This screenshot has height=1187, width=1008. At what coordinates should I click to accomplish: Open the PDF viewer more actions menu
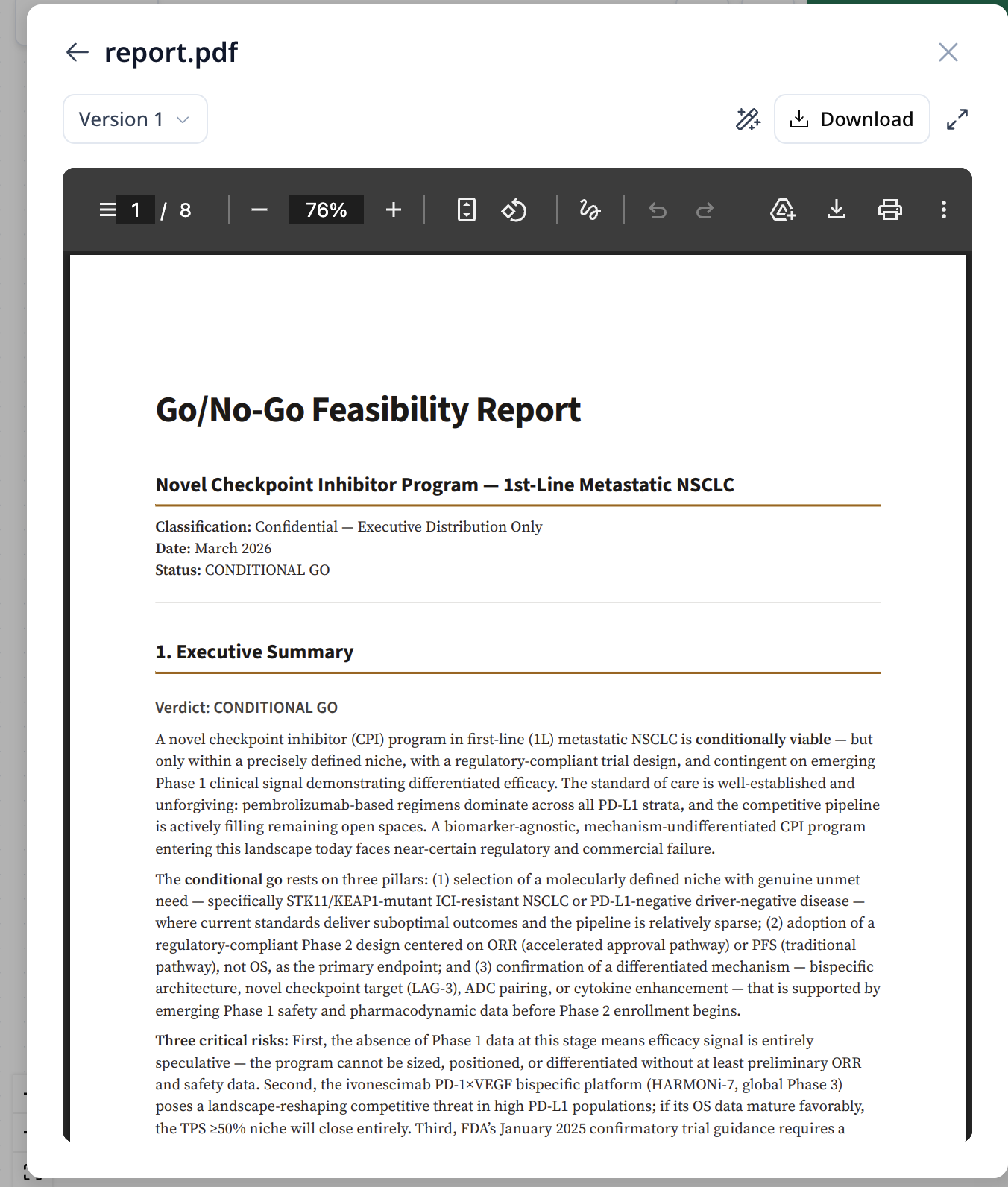click(943, 210)
